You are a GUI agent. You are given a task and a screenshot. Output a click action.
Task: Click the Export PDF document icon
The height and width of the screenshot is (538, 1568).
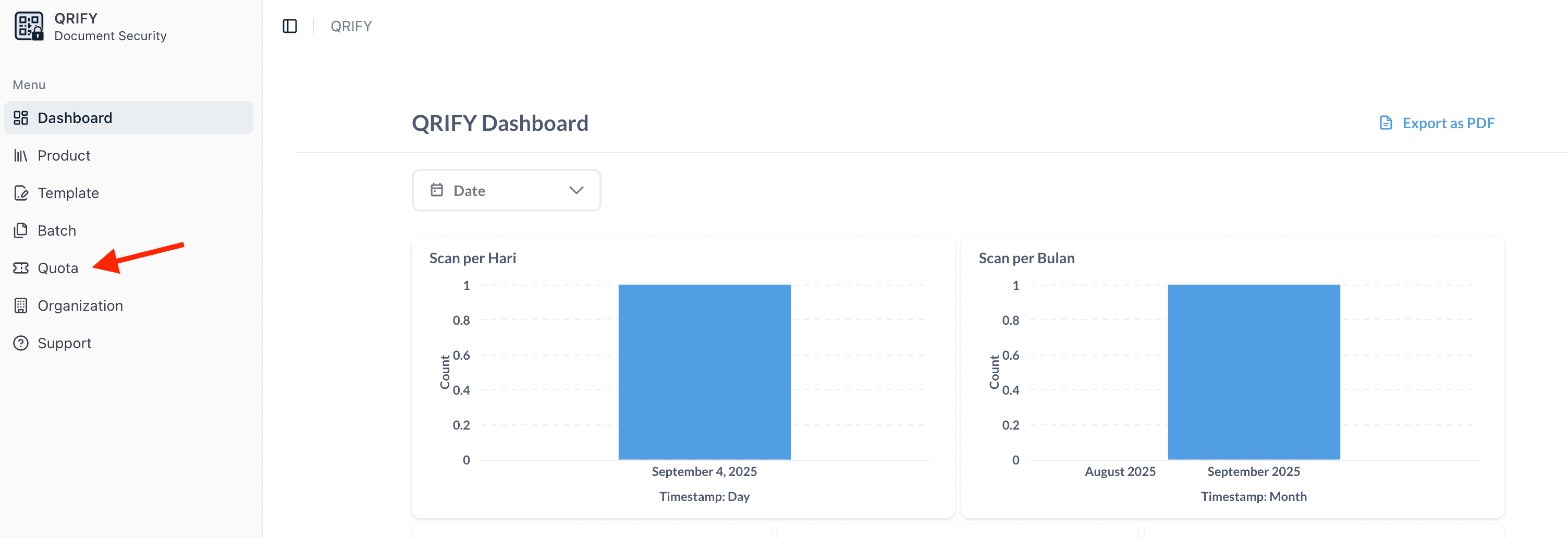[x=1386, y=123]
